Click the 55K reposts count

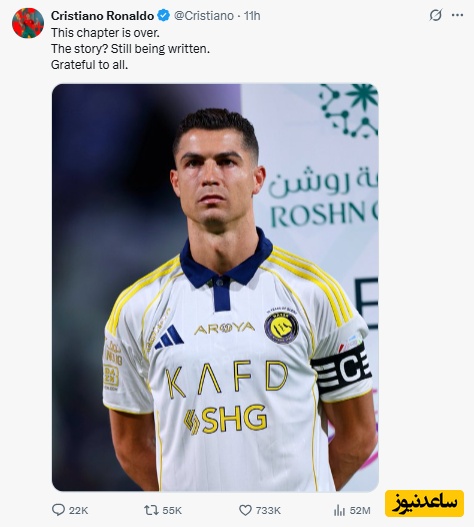pyautogui.click(x=172, y=511)
